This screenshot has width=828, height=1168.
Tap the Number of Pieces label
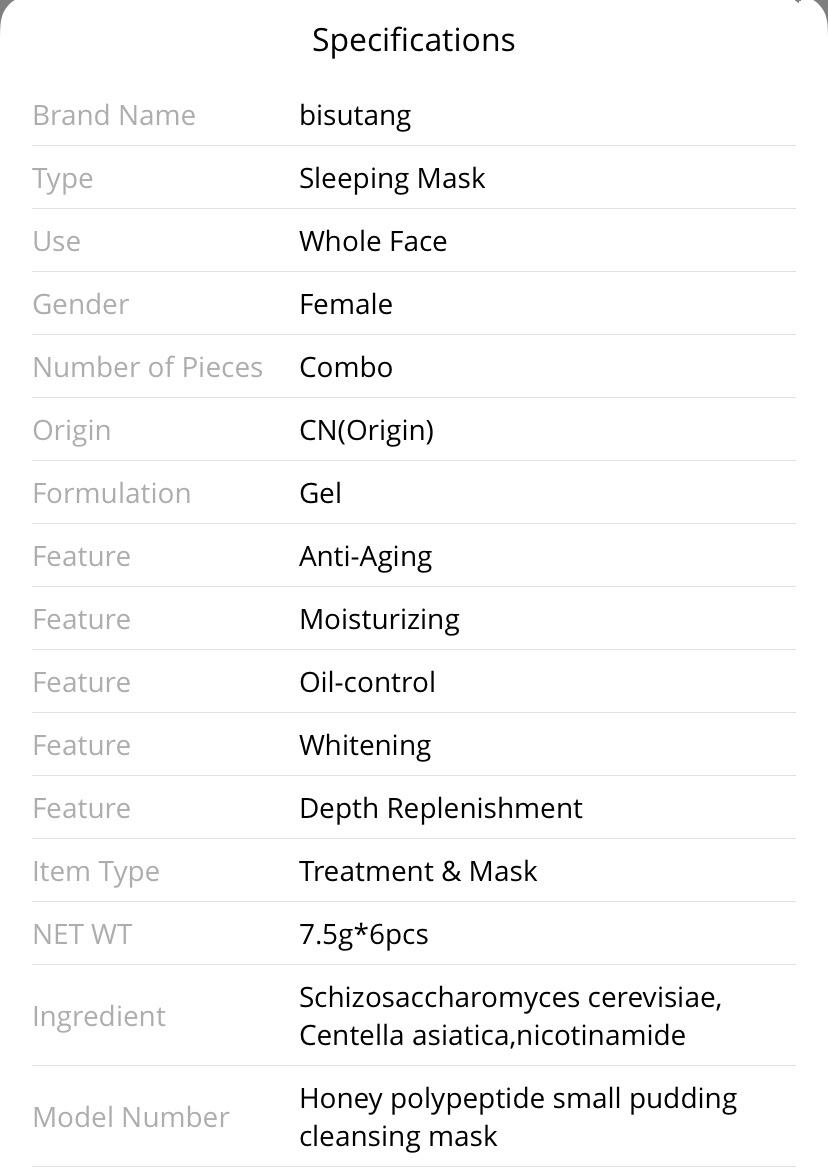(x=147, y=367)
